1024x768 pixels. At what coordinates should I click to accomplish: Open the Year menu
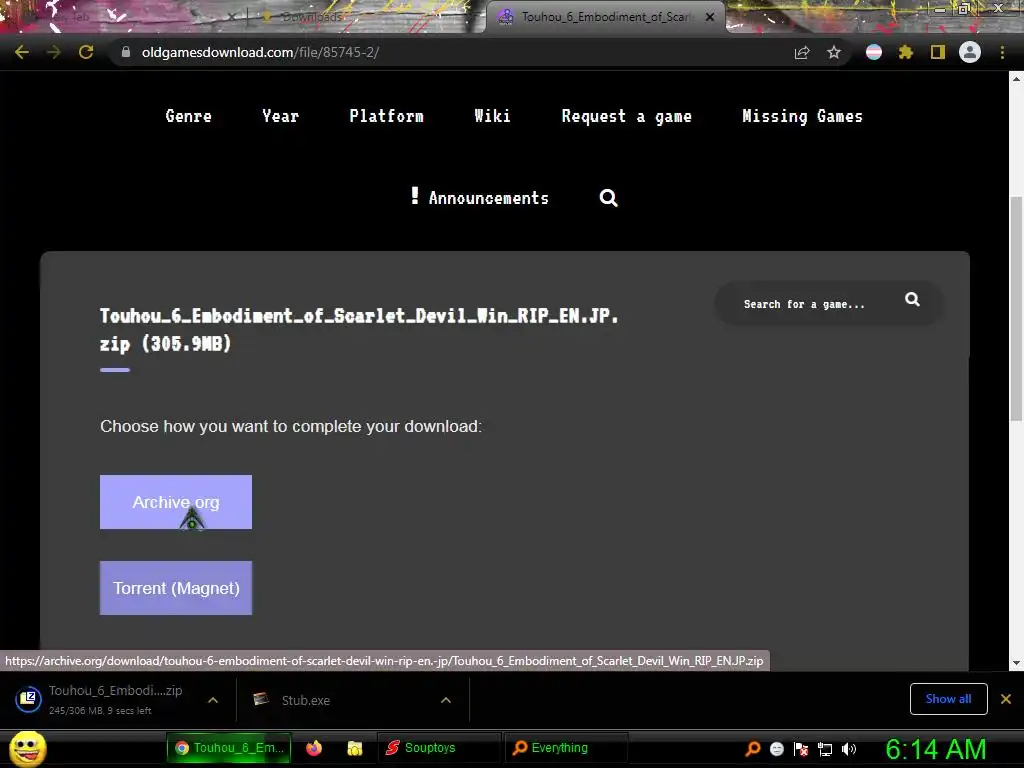280,116
